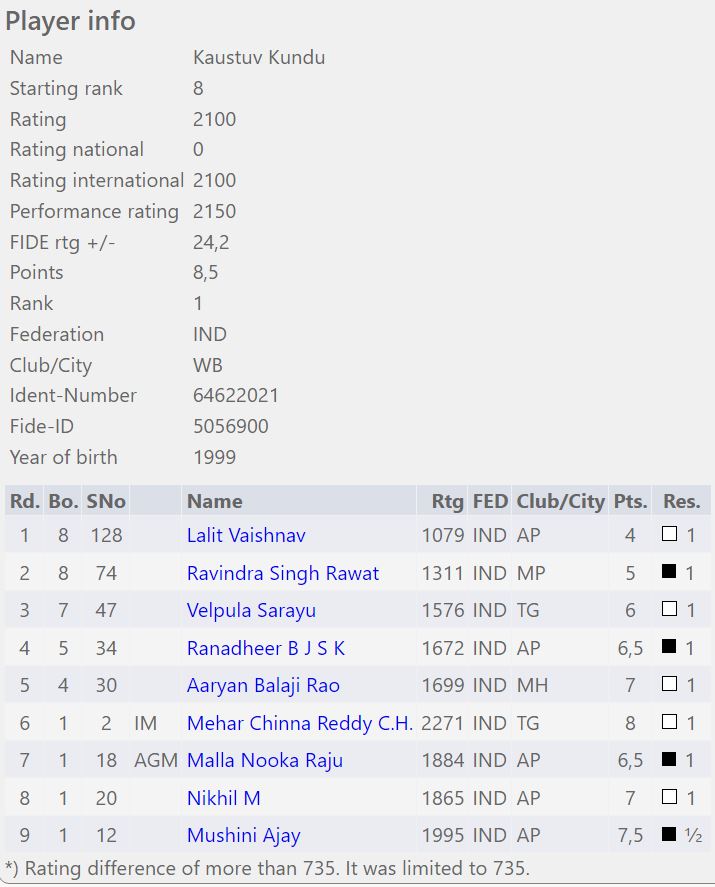Screen dimensions: 715x887
Task: Click Velpula Sarayu name link
Action: [246, 610]
